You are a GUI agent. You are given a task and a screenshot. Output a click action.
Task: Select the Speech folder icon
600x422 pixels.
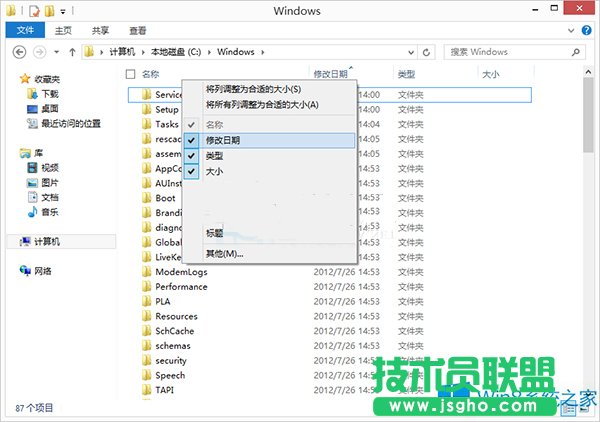pos(147,375)
